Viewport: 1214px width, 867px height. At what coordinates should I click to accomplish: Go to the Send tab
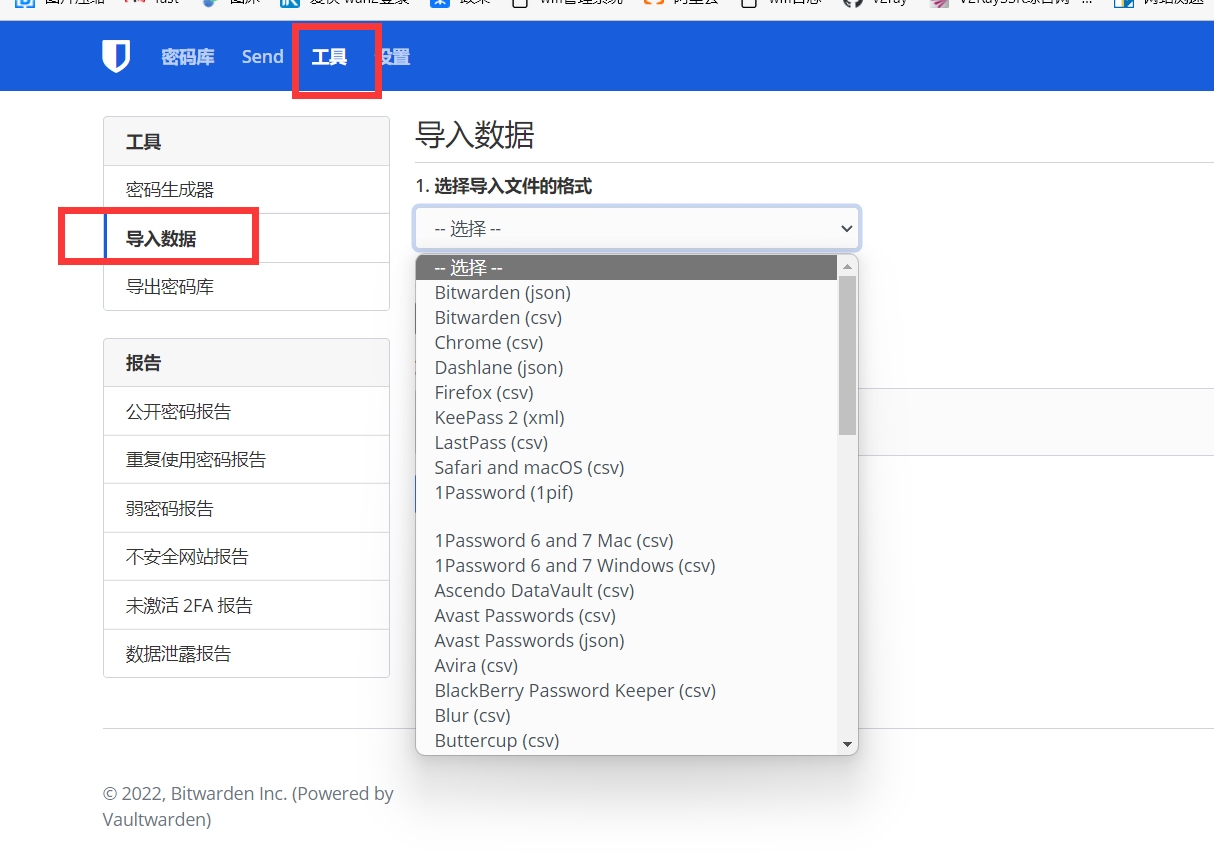pyautogui.click(x=263, y=57)
